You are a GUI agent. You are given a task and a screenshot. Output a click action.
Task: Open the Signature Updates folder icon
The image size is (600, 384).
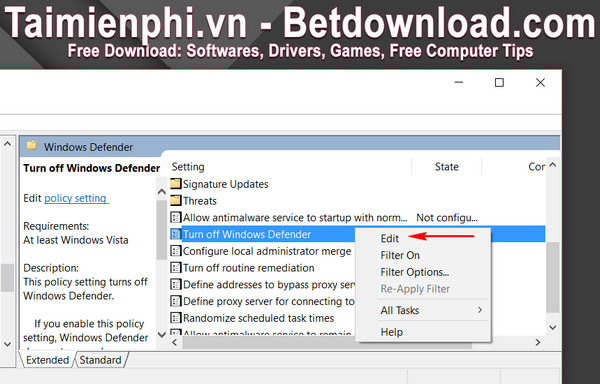coord(176,184)
